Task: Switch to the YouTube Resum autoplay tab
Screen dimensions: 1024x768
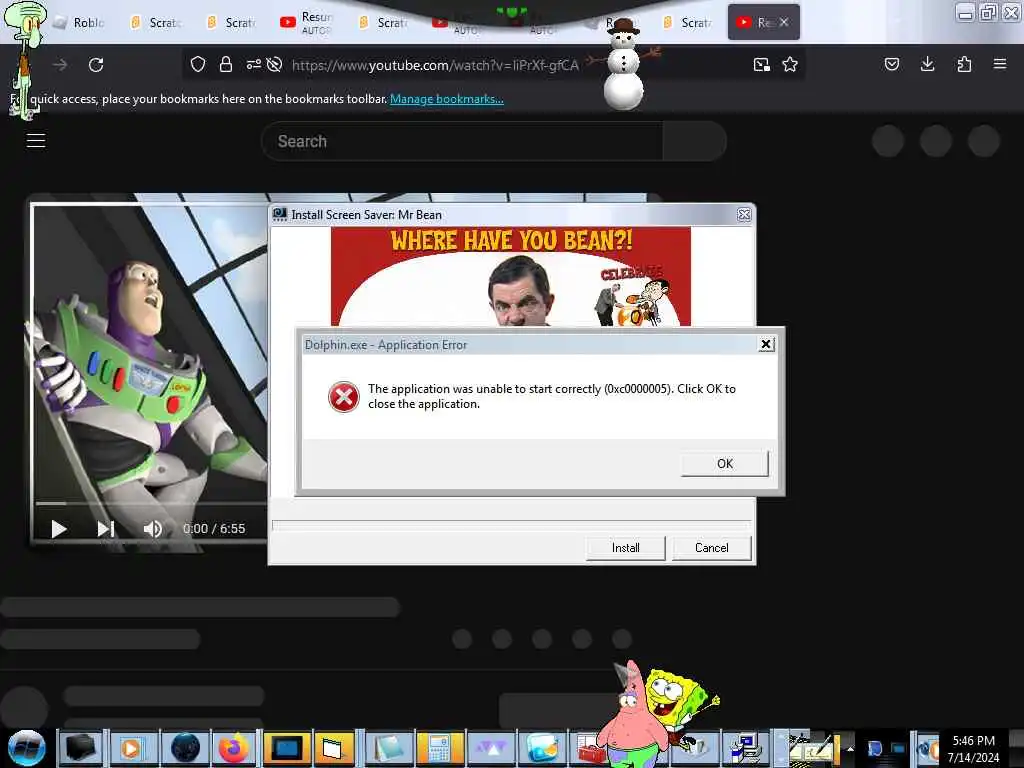Action: coord(307,22)
